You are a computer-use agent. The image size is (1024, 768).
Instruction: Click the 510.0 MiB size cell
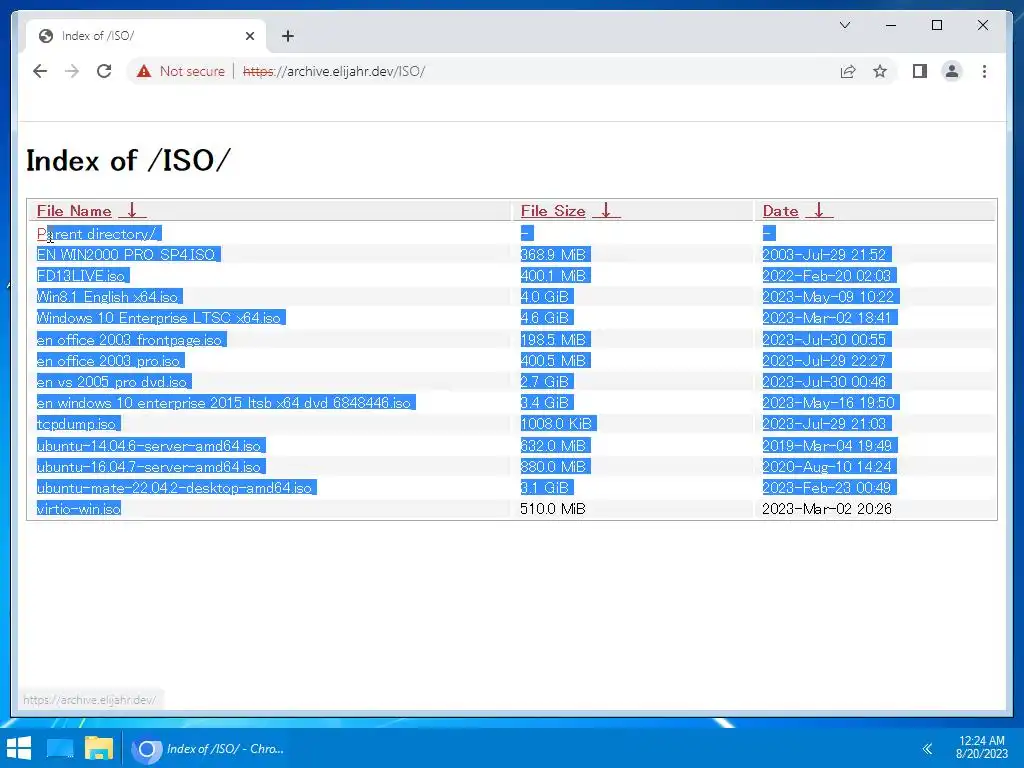[x=552, y=509]
